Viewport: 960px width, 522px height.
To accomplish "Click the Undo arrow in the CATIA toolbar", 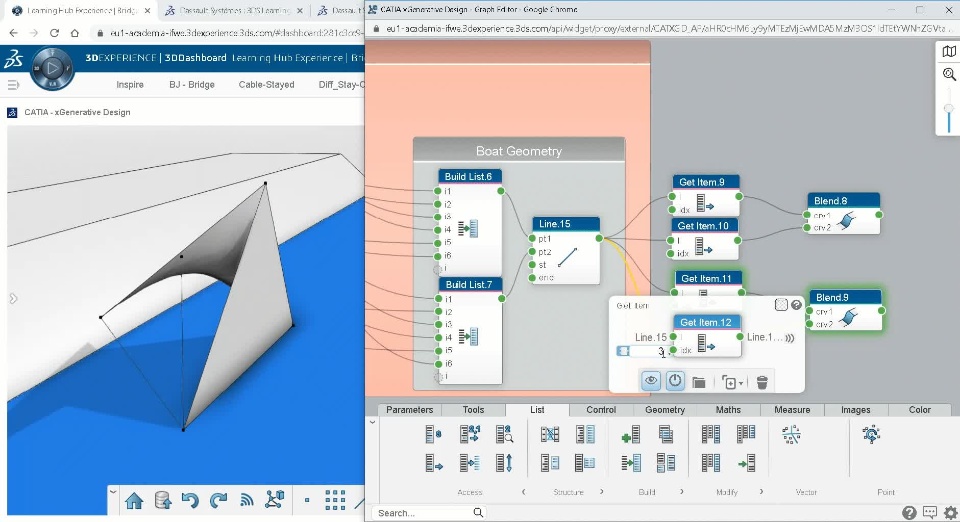I will pos(190,500).
